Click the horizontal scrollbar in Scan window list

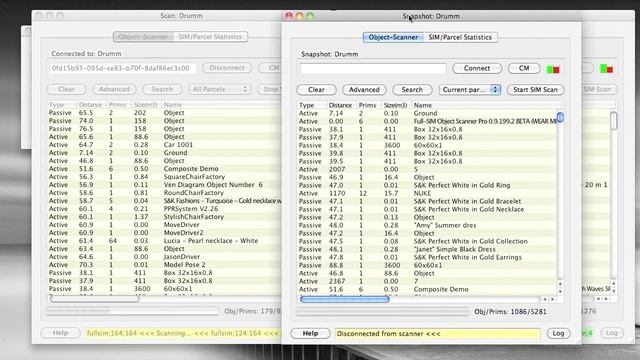94,299
